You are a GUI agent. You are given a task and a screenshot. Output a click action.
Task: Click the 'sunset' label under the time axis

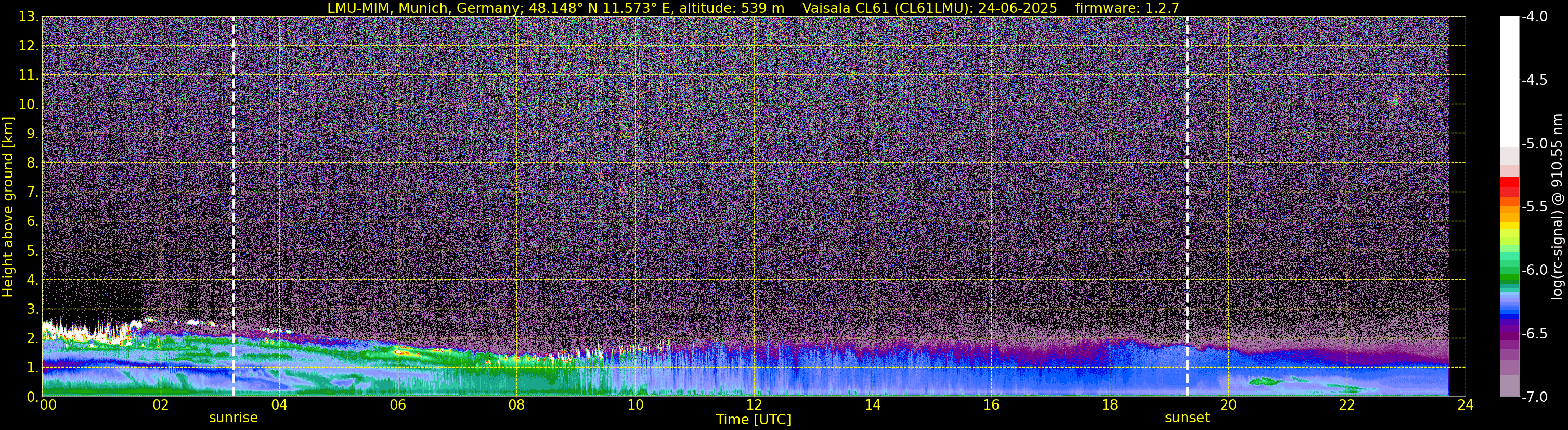[1187, 418]
